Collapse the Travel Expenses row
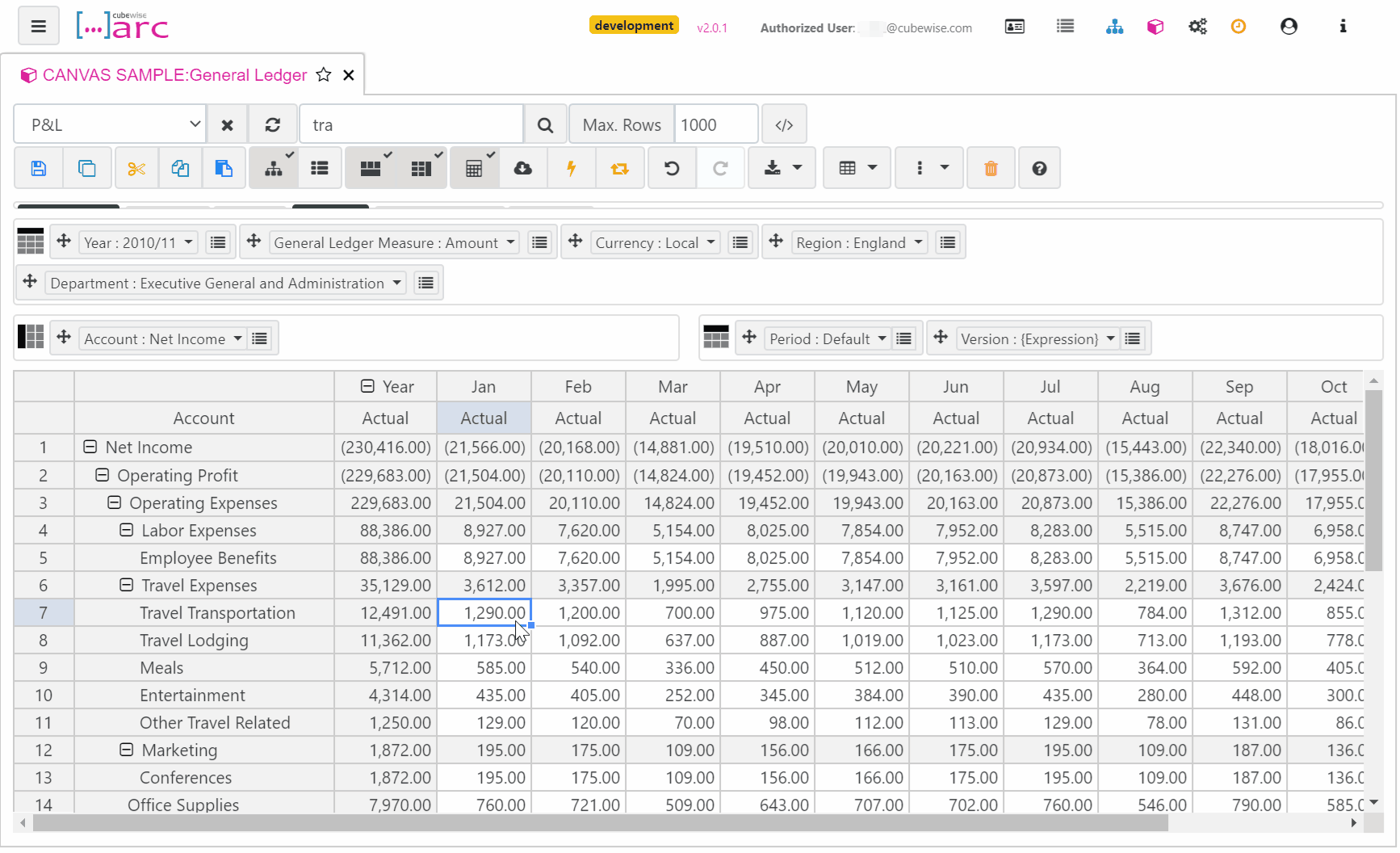The height and width of the screenshot is (853, 1400). click(127, 585)
